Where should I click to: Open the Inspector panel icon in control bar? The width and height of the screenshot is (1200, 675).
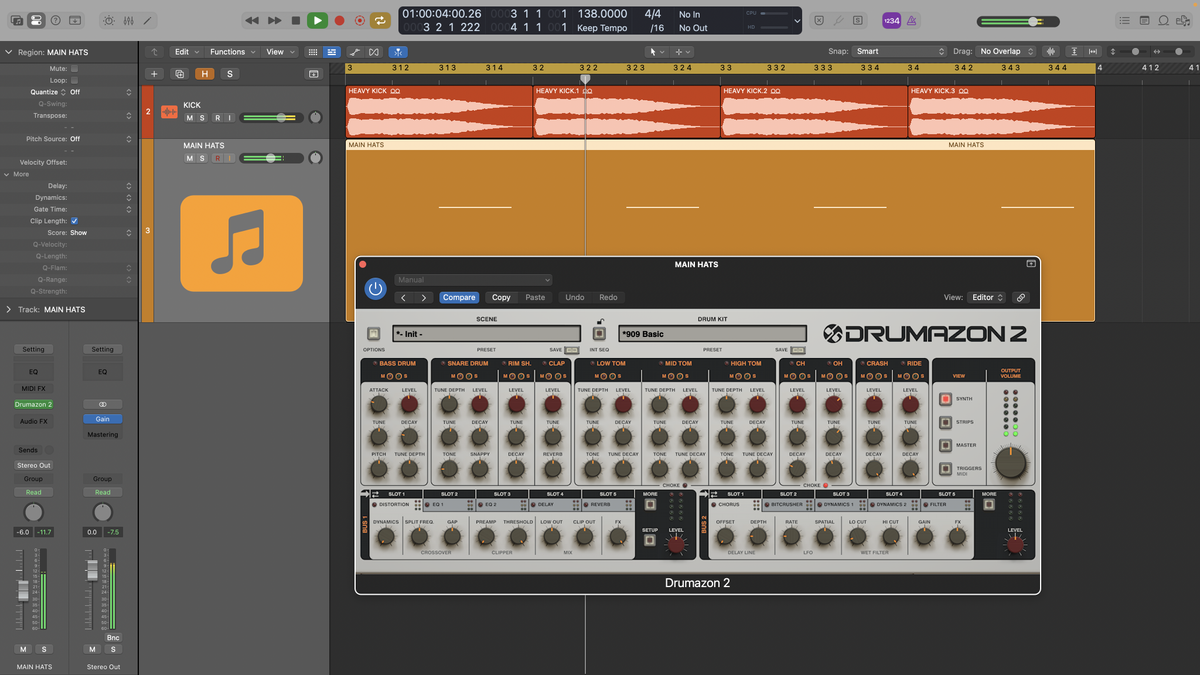[35, 20]
